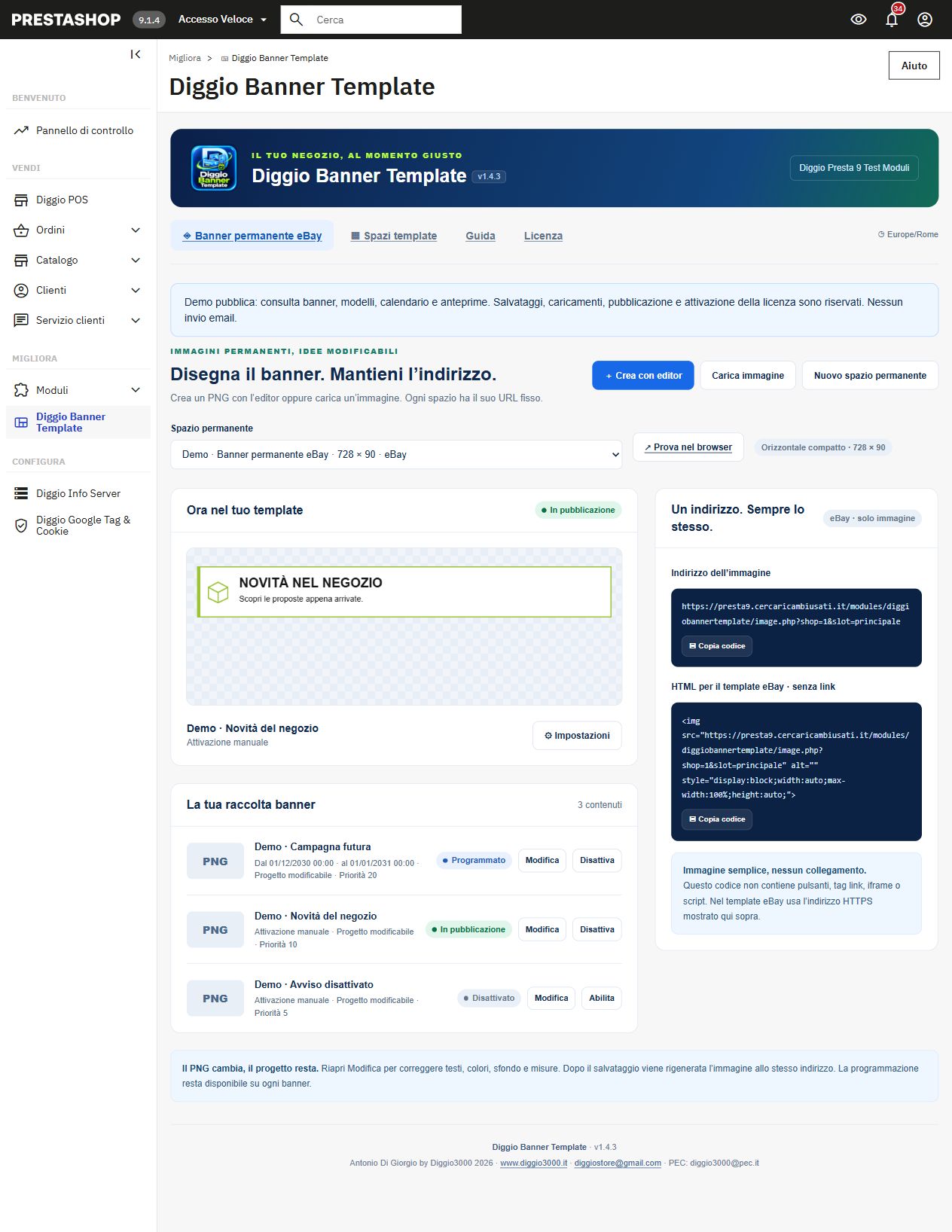Viewport: 952px width, 1232px height.
Task: Expand the Ordini submenu
Action: tap(136, 230)
